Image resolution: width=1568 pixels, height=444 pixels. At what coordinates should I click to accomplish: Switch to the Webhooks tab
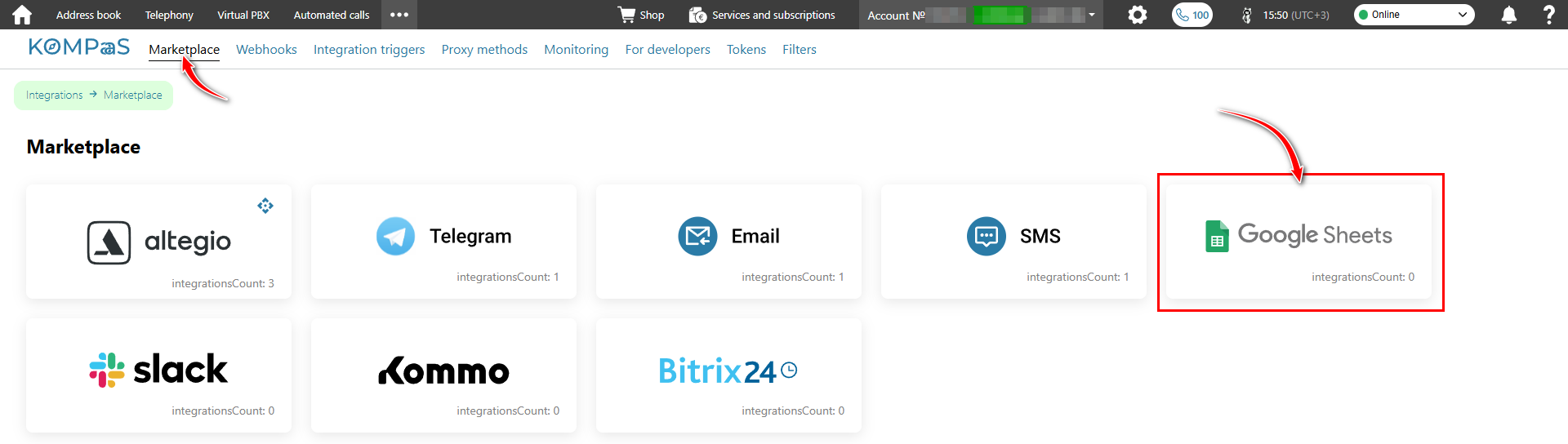click(266, 50)
